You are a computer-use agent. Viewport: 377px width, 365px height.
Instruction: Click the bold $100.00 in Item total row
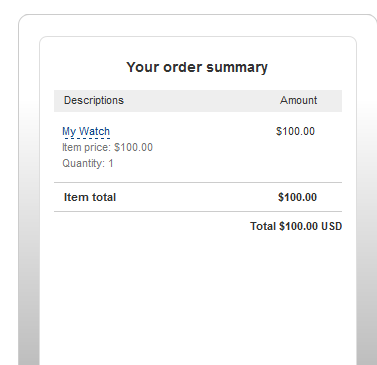pos(297,197)
